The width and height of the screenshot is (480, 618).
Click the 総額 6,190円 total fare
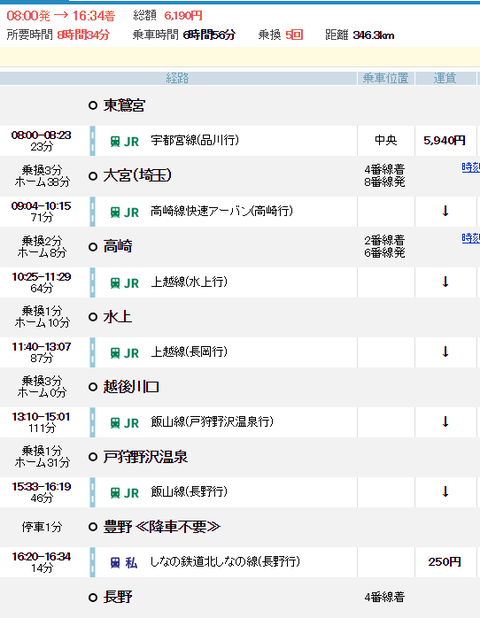(x=168, y=16)
